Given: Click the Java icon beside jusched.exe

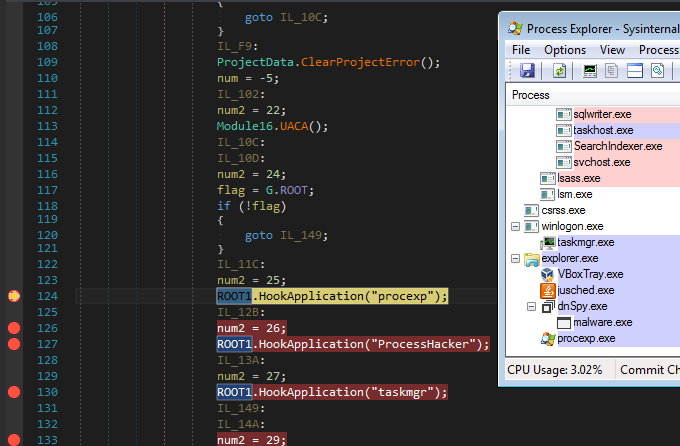Looking at the screenshot, I should [x=548, y=290].
